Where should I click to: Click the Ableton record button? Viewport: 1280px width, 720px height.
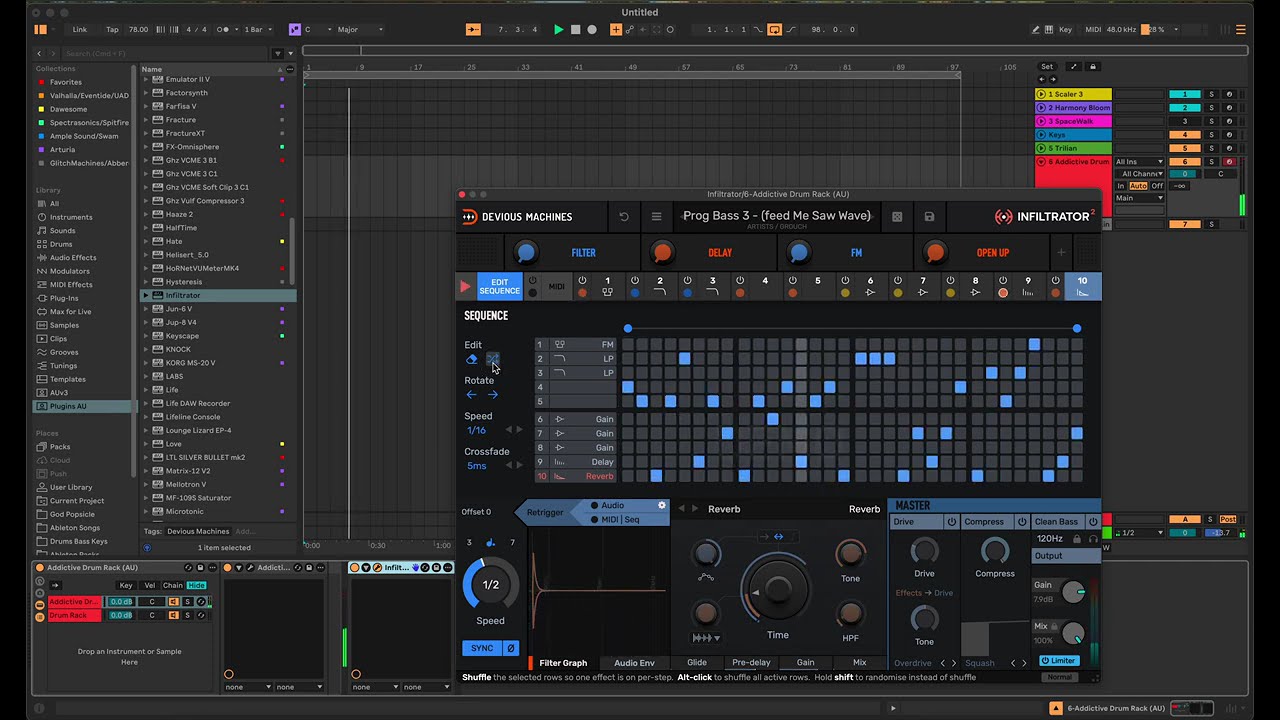click(592, 29)
